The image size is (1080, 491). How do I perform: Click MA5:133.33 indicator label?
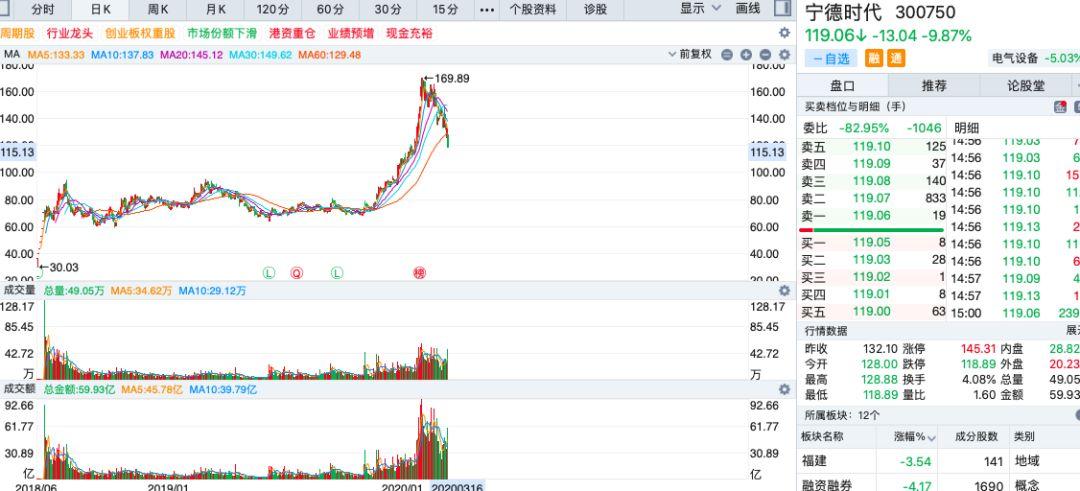coord(56,54)
